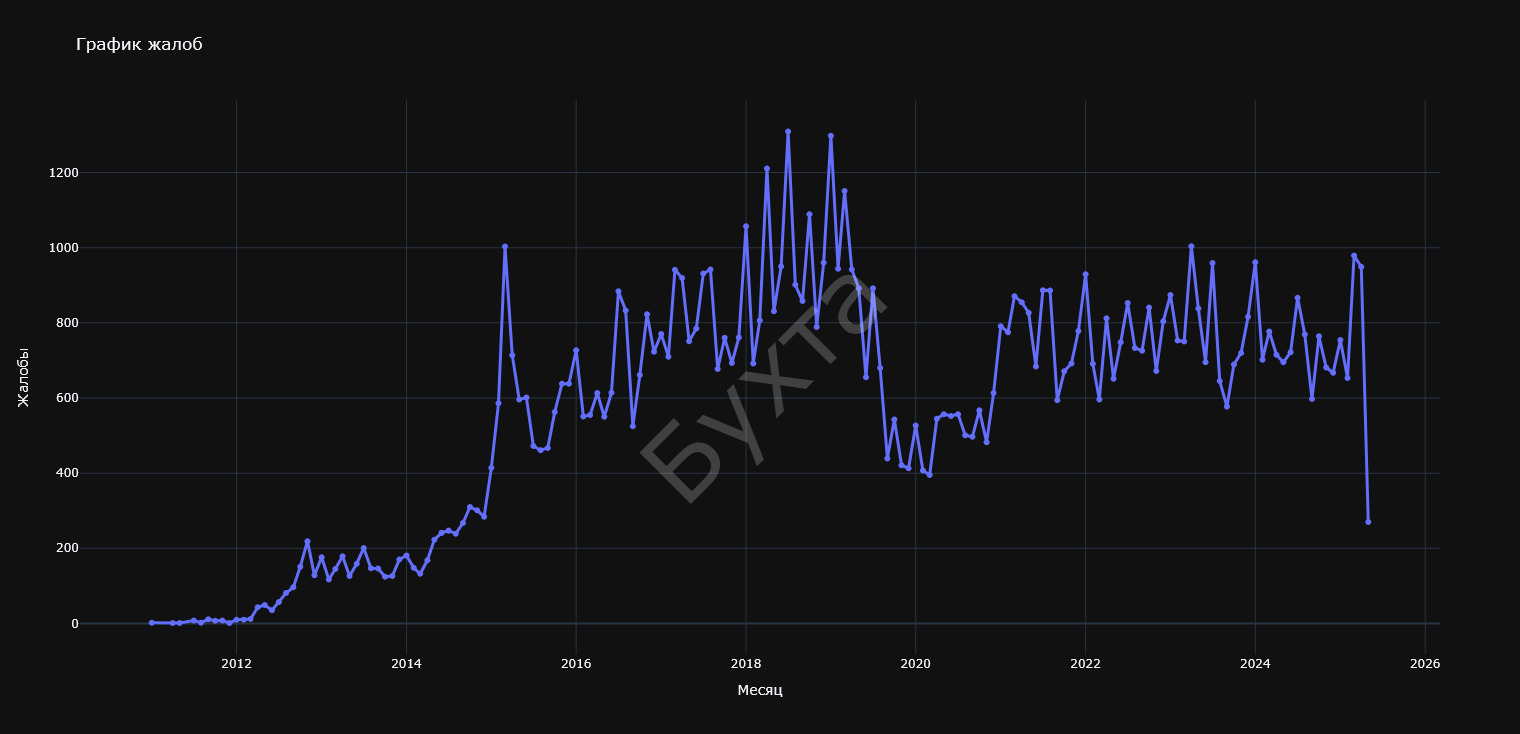The height and width of the screenshot is (734, 1520).
Task: Click the x-axis title "Месяц"
Action: point(759,691)
